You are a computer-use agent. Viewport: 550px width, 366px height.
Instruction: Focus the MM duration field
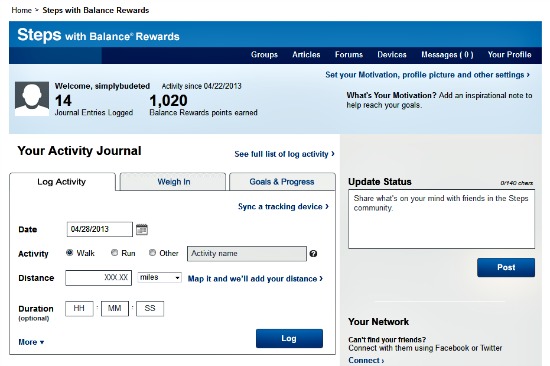click(x=115, y=309)
